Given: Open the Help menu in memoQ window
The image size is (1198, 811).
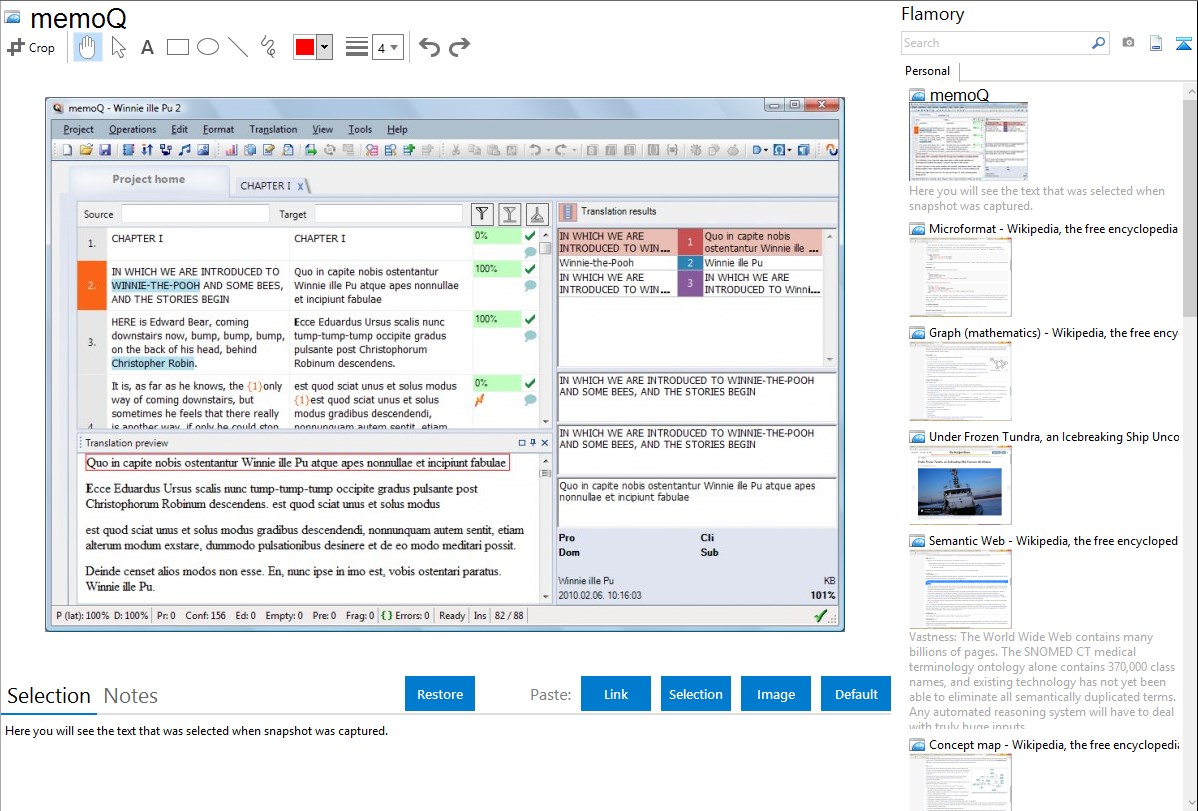Looking at the screenshot, I should pos(397,129).
